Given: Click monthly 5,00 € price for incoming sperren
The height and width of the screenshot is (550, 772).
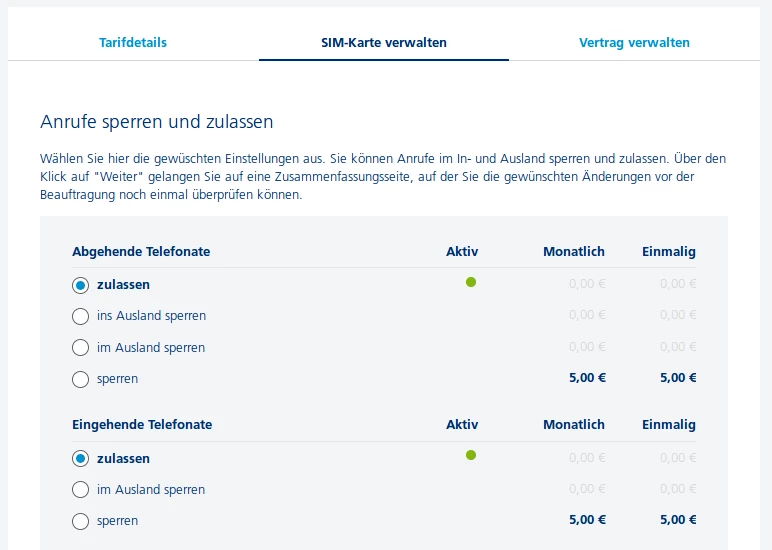Looking at the screenshot, I should [x=587, y=520].
